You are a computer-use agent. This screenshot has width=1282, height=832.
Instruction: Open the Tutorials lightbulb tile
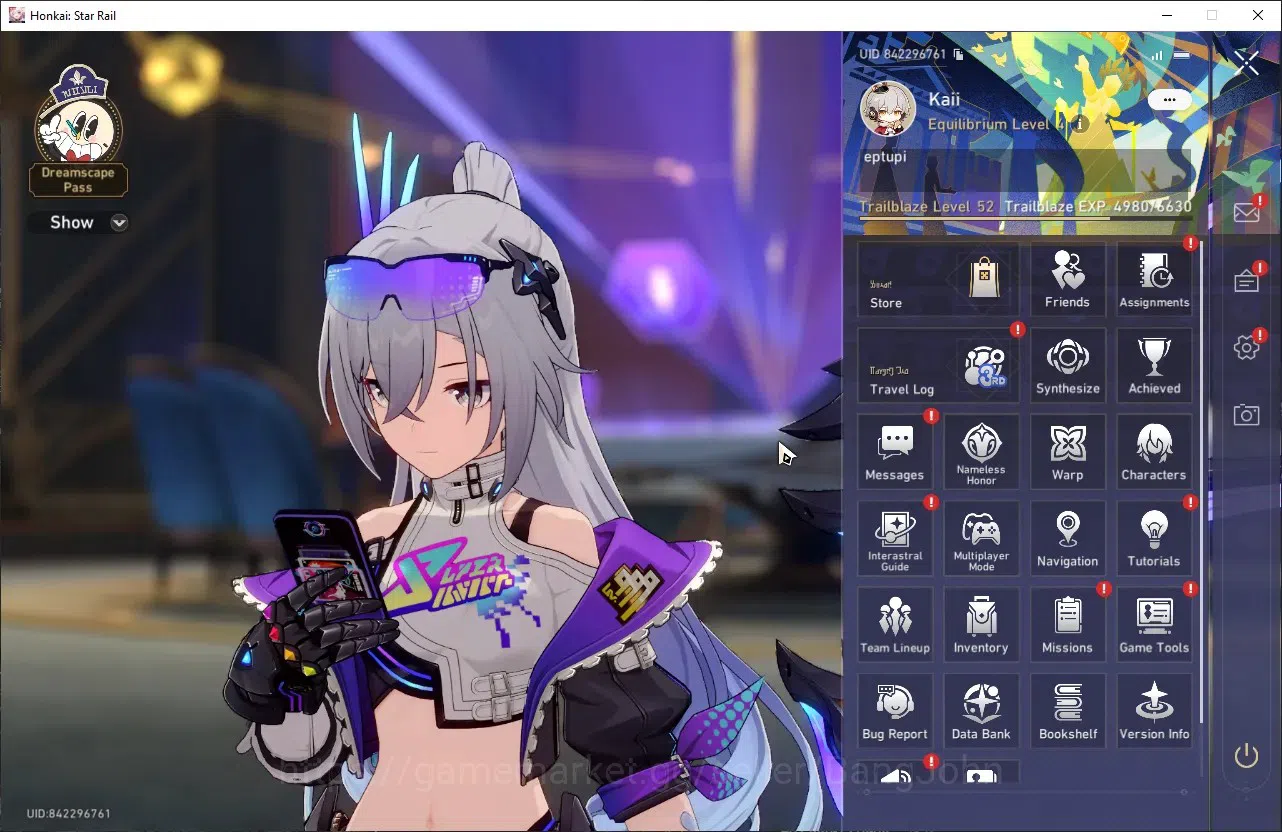coord(1154,538)
